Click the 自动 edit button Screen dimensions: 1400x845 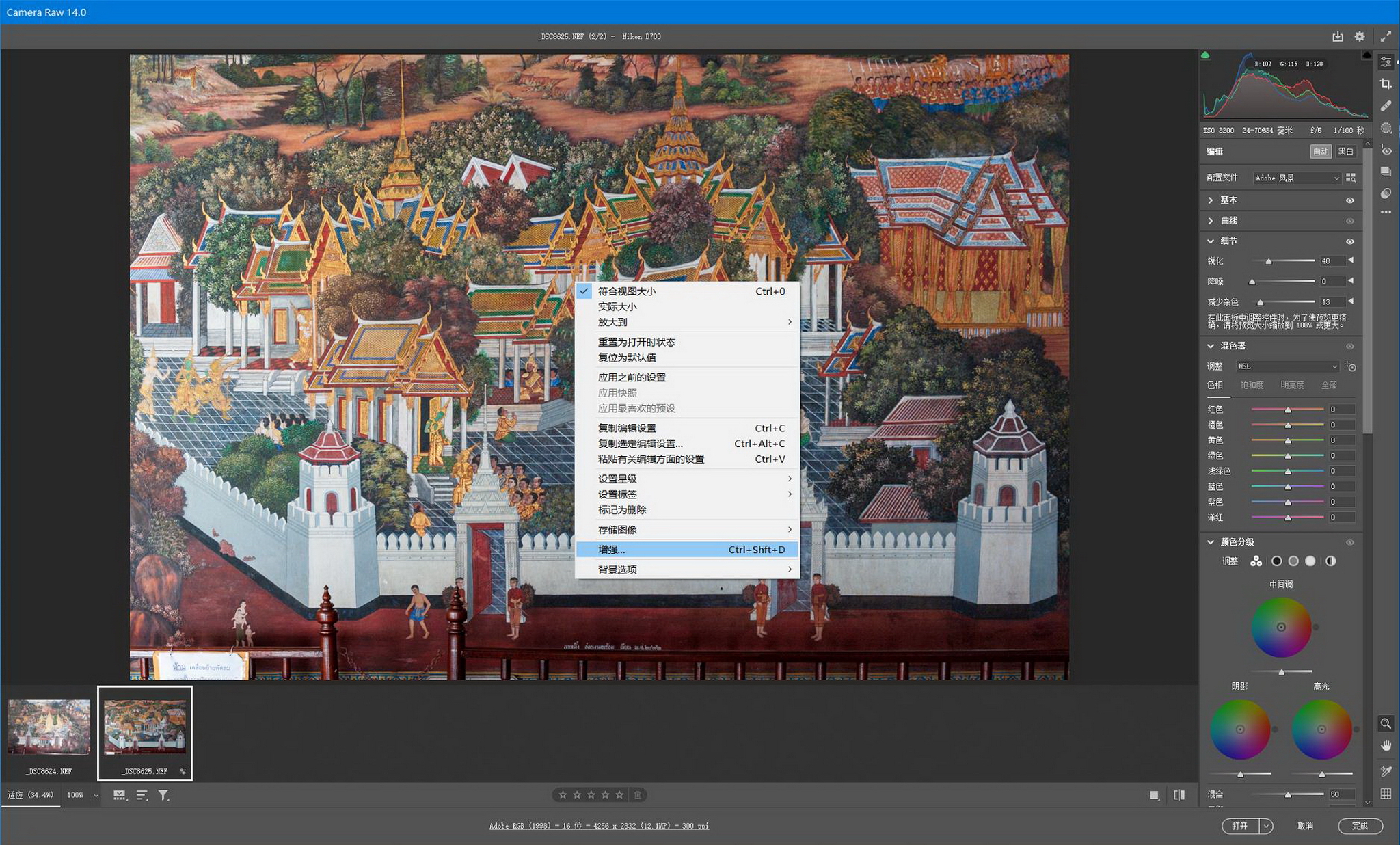(x=1321, y=152)
